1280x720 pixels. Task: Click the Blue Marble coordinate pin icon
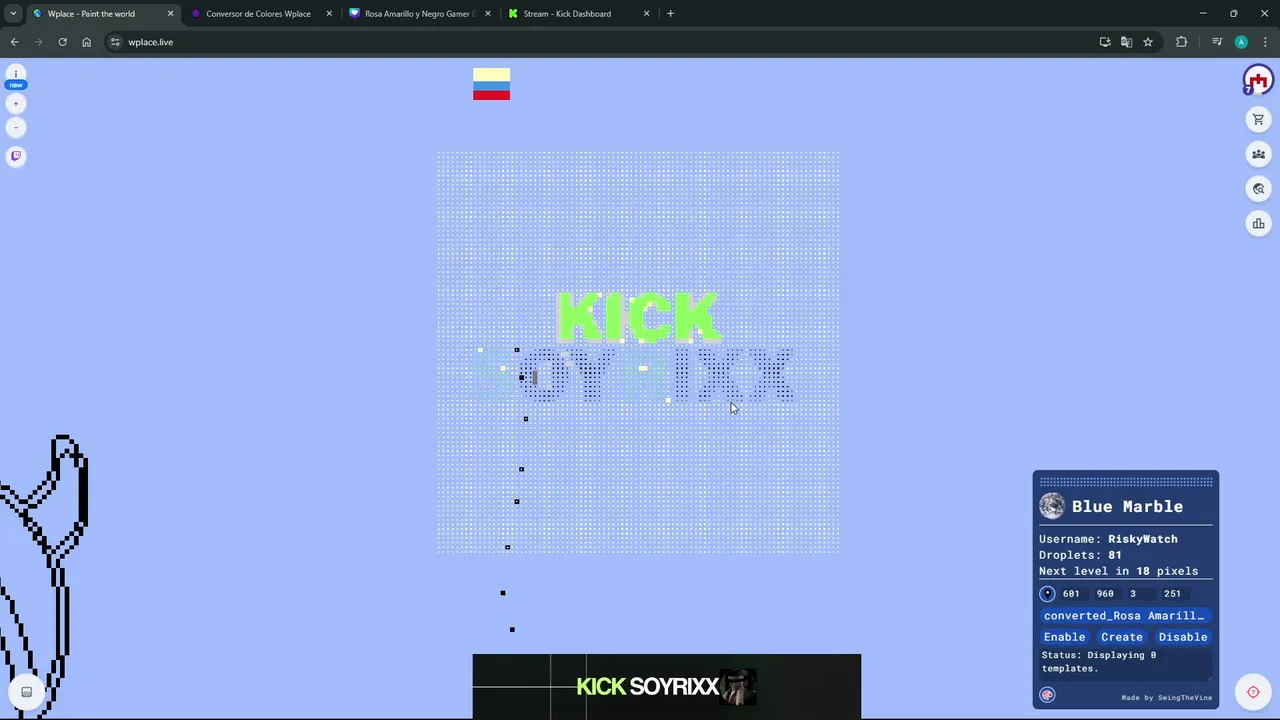pos(1048,593)
